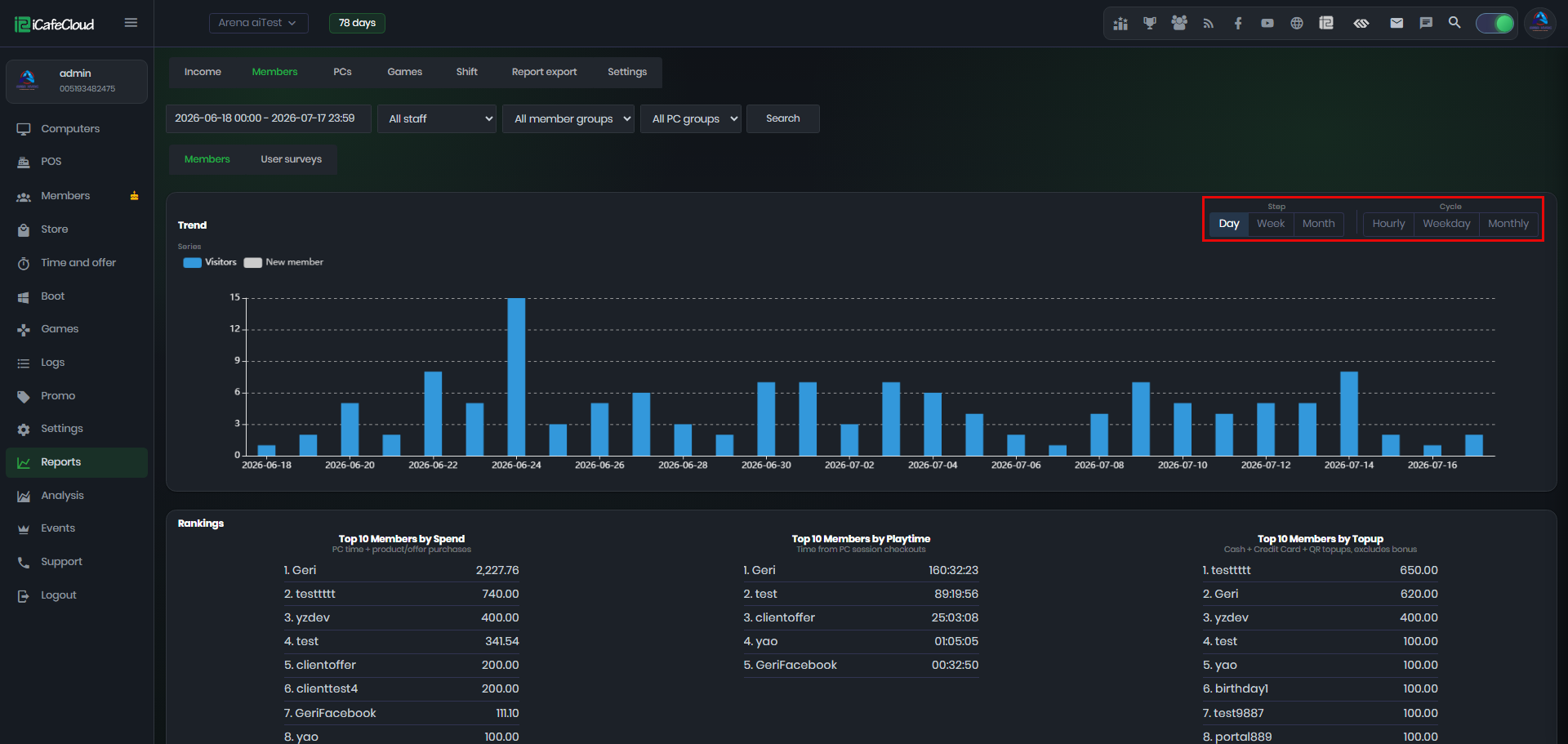Click the RSS feed icon
The height and width of the screenshot is (744, 1568).
(1209, 23)
